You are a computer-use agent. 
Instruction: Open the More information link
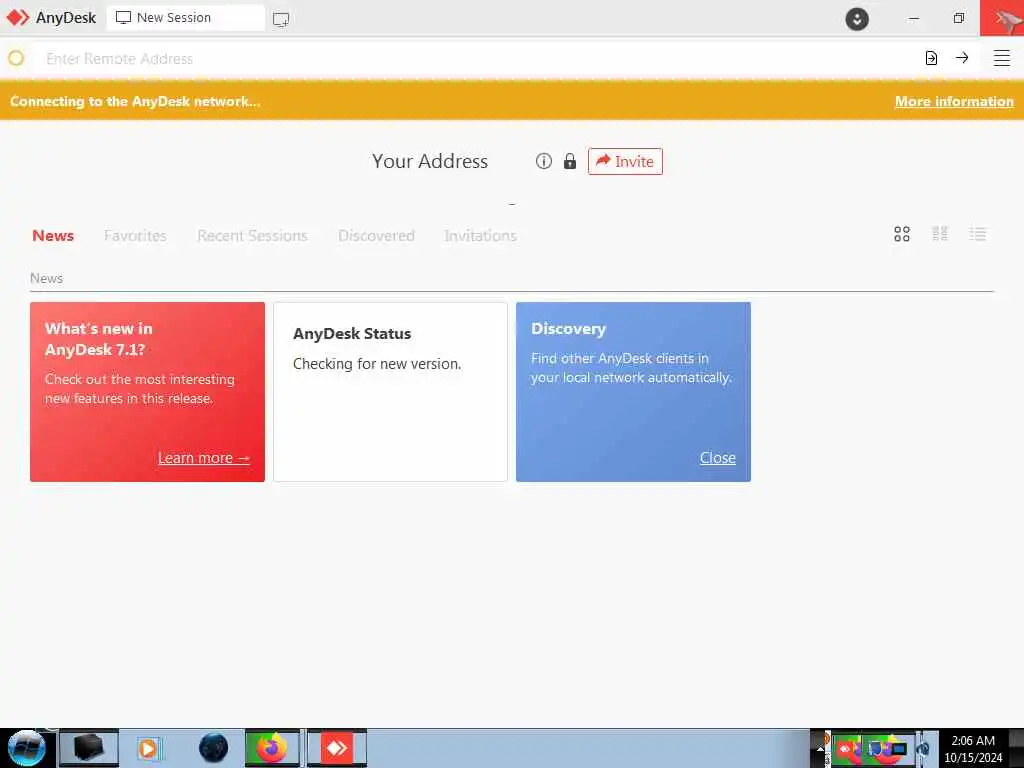click(x=954, y=101)
